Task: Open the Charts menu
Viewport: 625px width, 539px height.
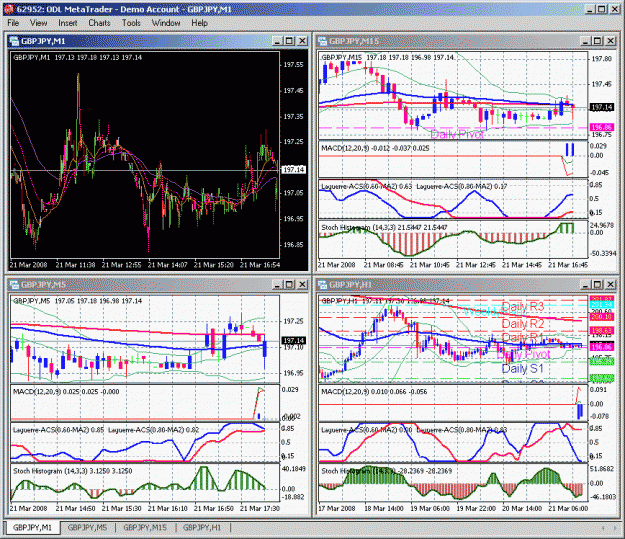Action: click(99, 23)
